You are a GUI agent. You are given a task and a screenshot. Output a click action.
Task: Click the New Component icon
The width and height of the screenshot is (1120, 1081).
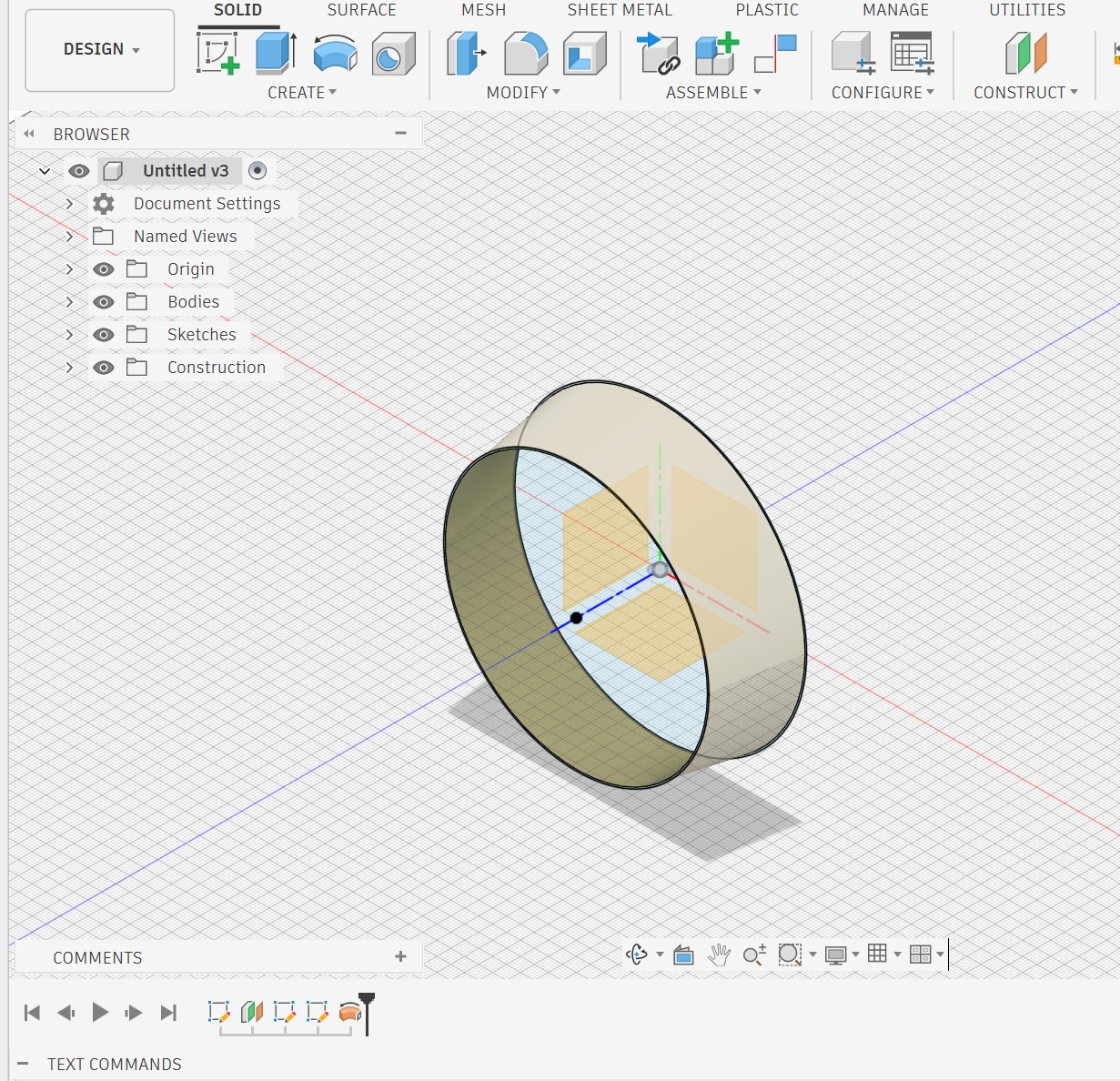717,53
